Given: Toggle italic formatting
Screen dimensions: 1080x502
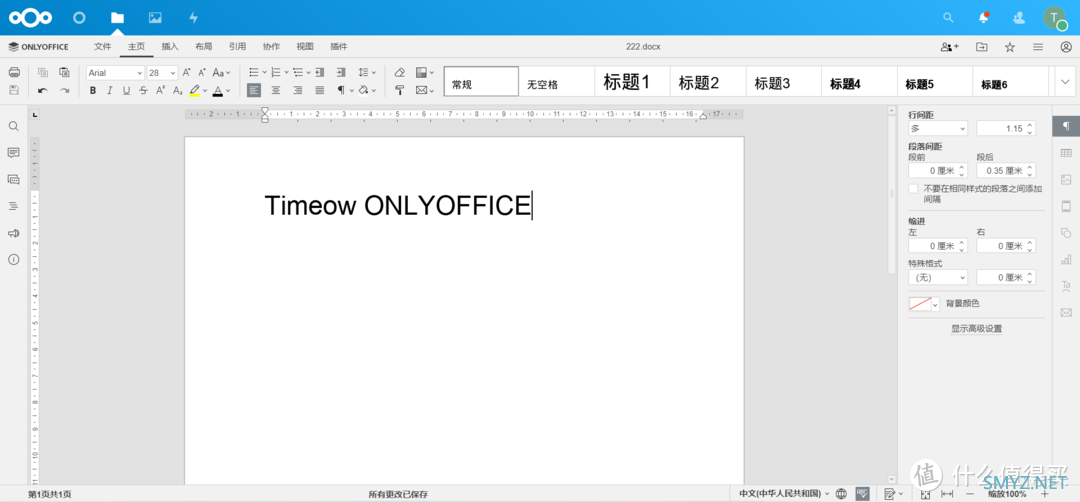Looking at the screenshot, I should pos(110,90).
